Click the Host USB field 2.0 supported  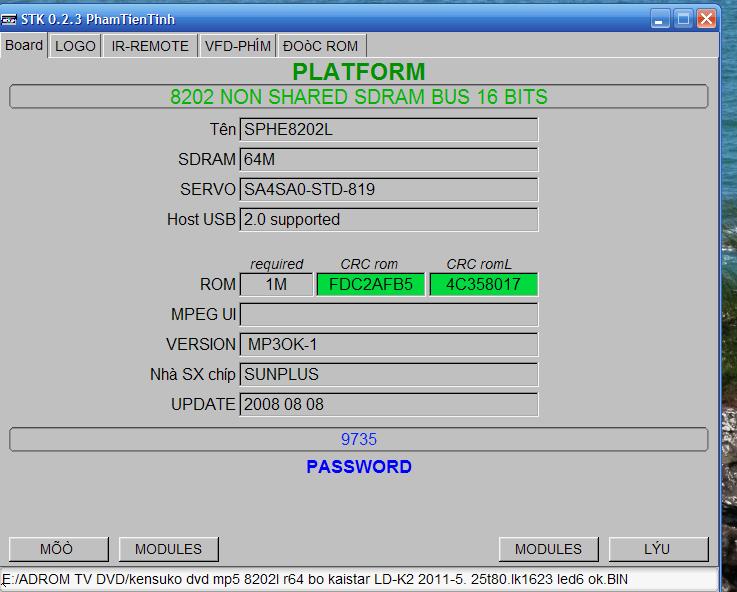pos(389,219)
